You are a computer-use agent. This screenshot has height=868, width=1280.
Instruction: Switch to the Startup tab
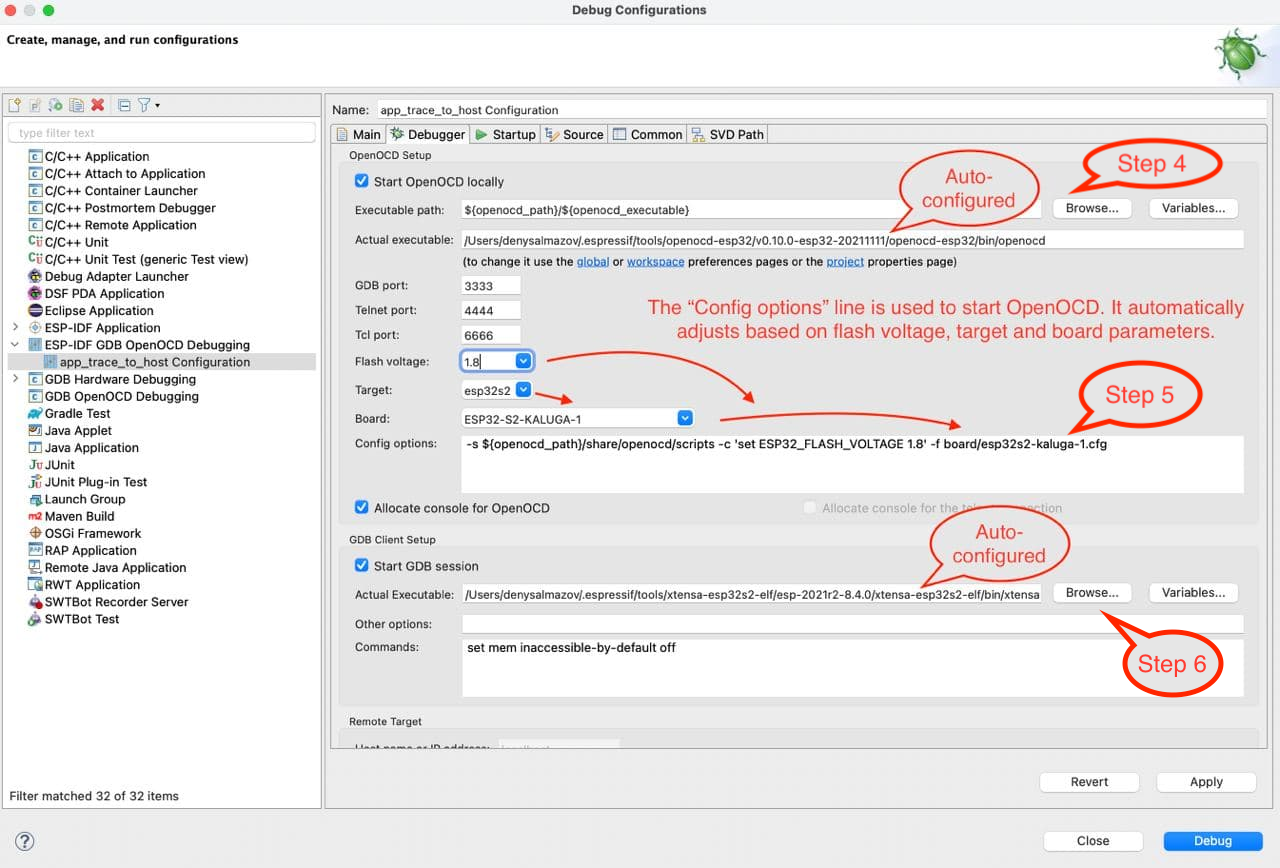(x=505, y=134)
